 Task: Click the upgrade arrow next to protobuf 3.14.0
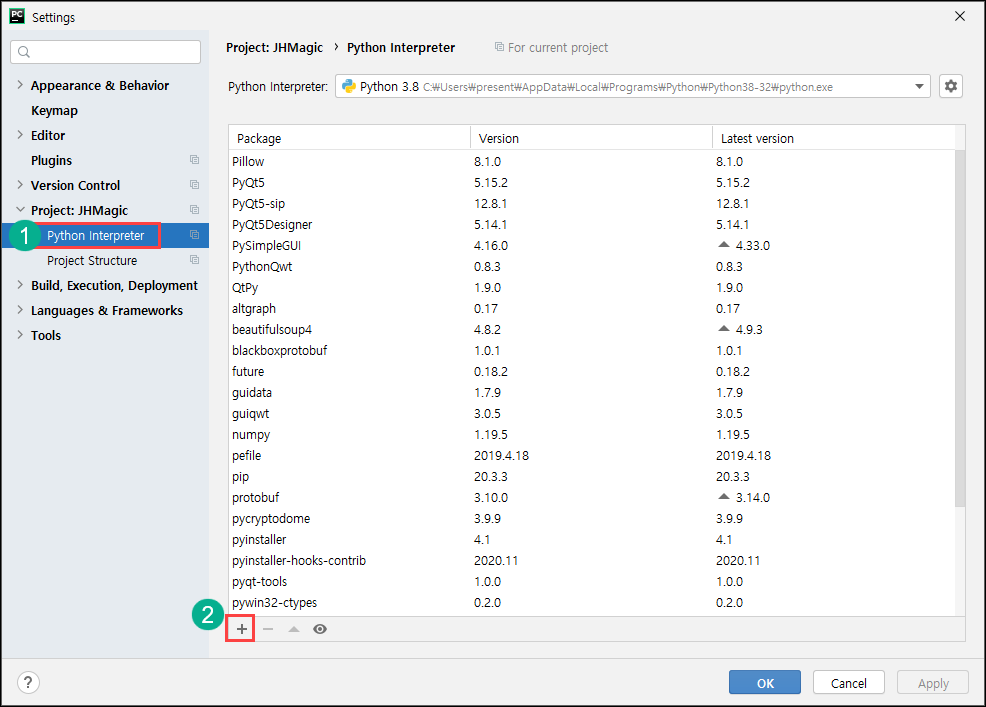point(724,496)
